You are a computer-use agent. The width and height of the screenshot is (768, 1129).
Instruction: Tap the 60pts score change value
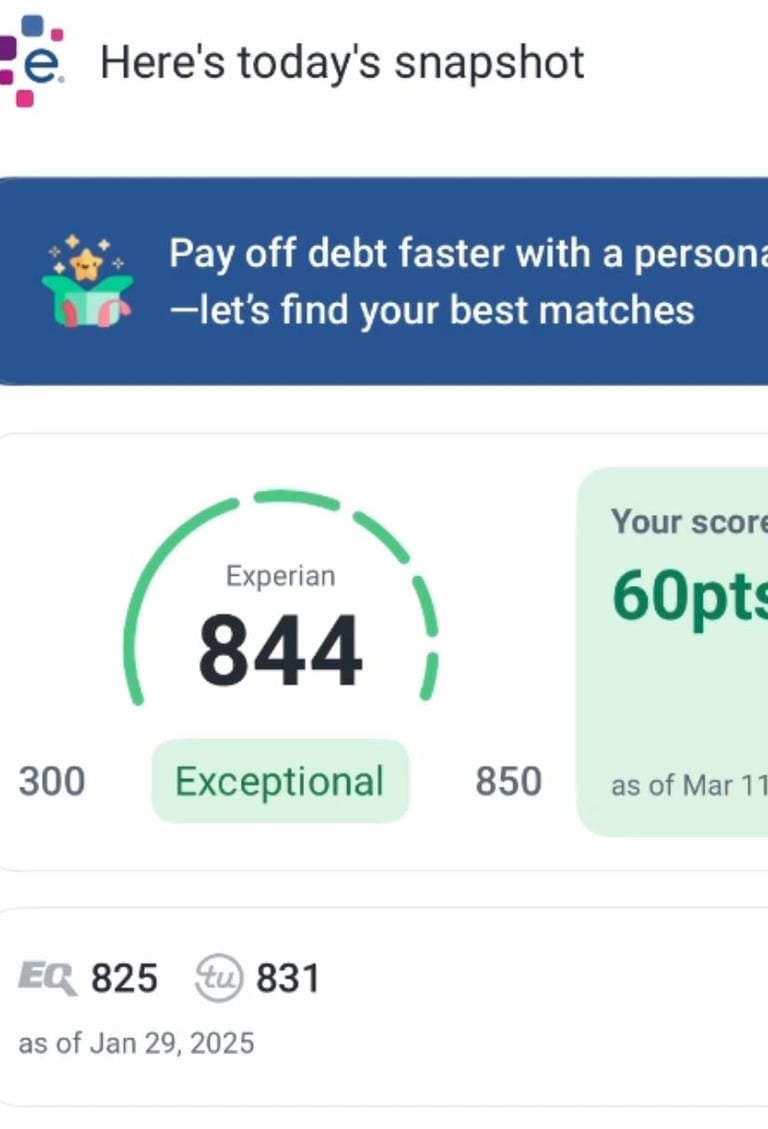pyautogui.click(x=688, y=595)
